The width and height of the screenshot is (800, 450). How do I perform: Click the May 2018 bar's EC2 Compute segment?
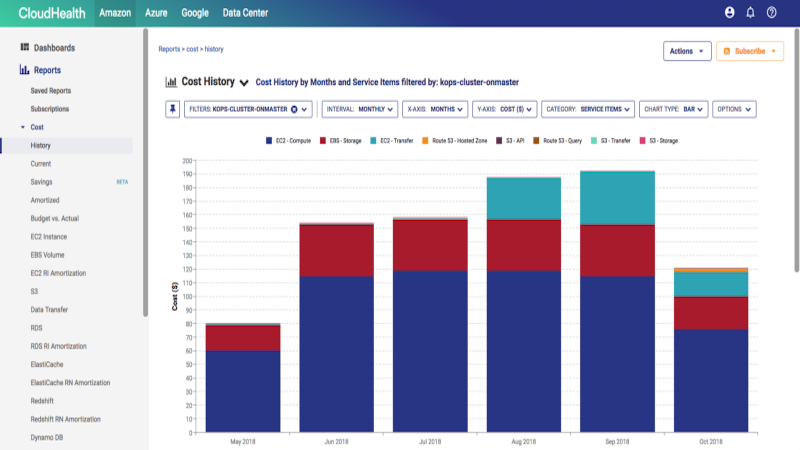point(243,391)
